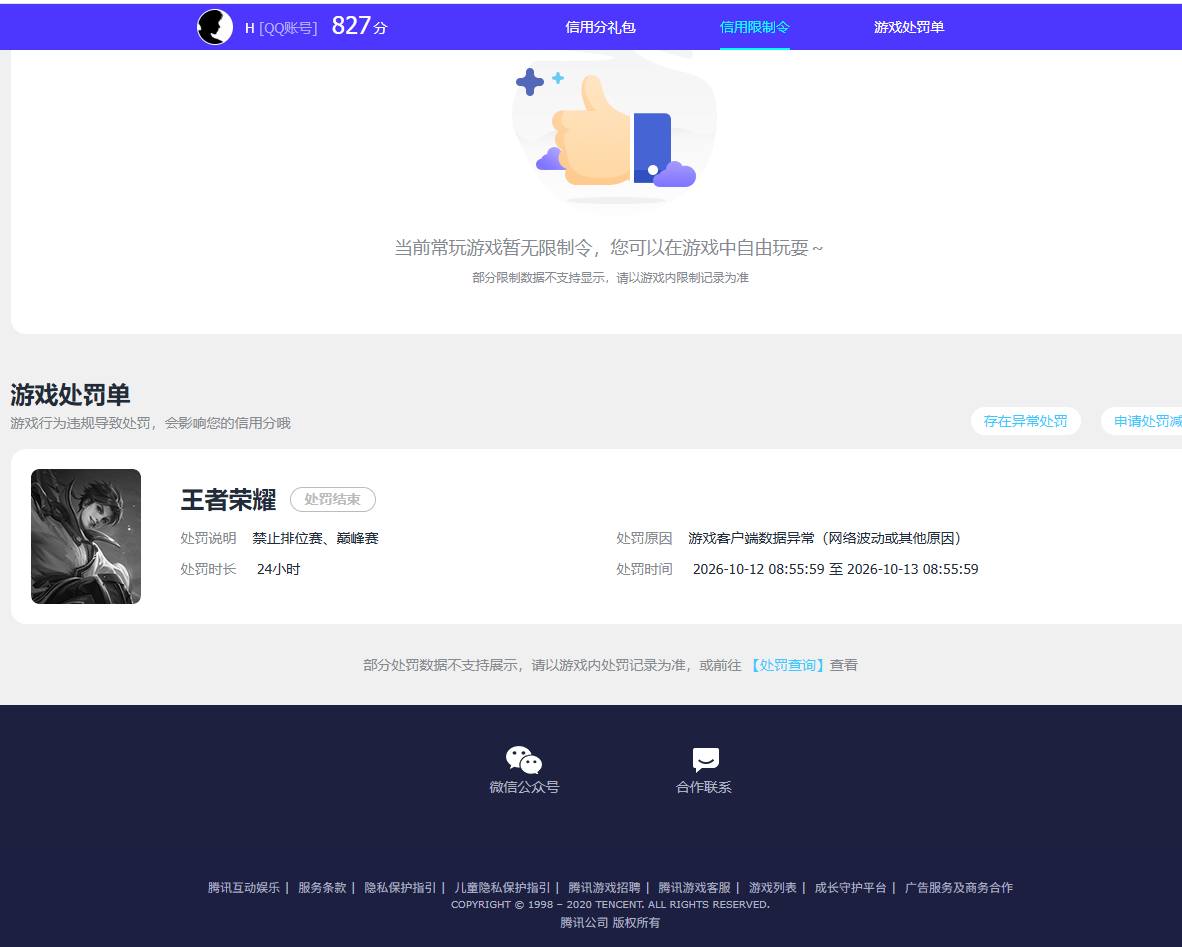Screen dimensions: 1182x947
Task: Click the 24小时 penalty duration value
Action: (278, 569)
